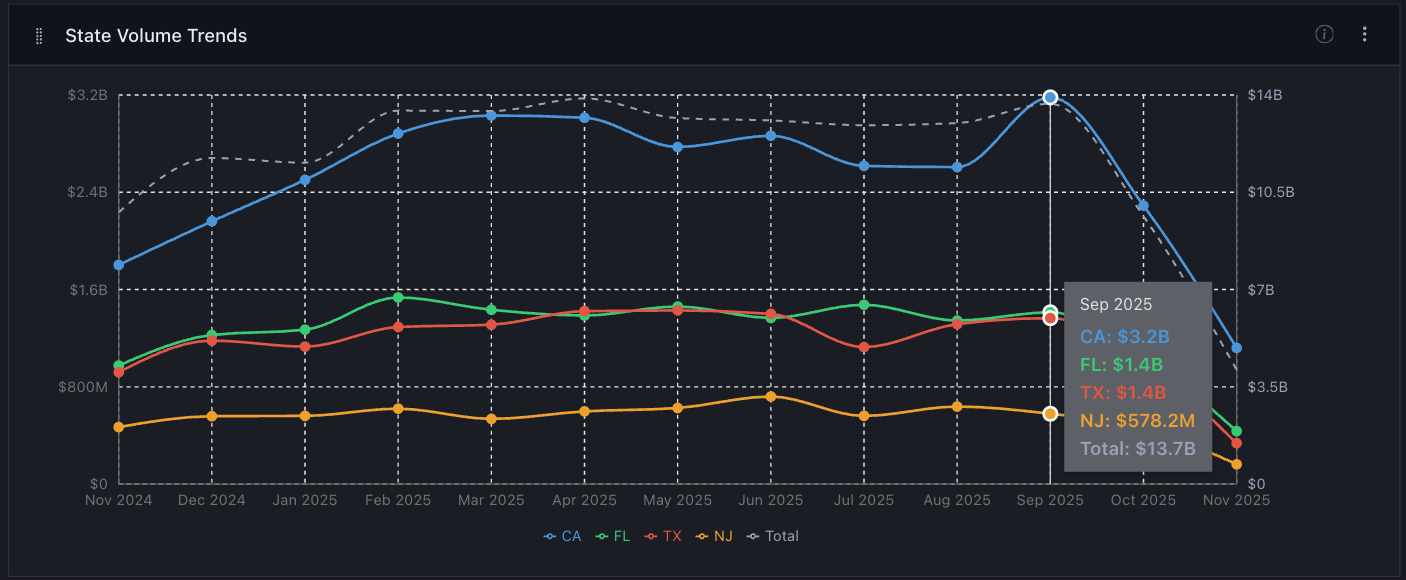Click the NJ Sep 2025 data point
The image size is (1406, 580).
coord(1050,412)
